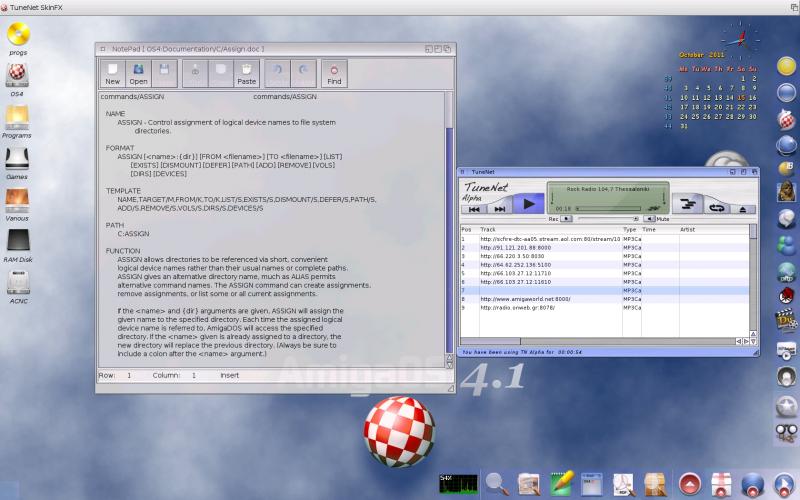Skip to next track in TuneNet
Viewport: 800px width, 500px height.
pos(500,209)
